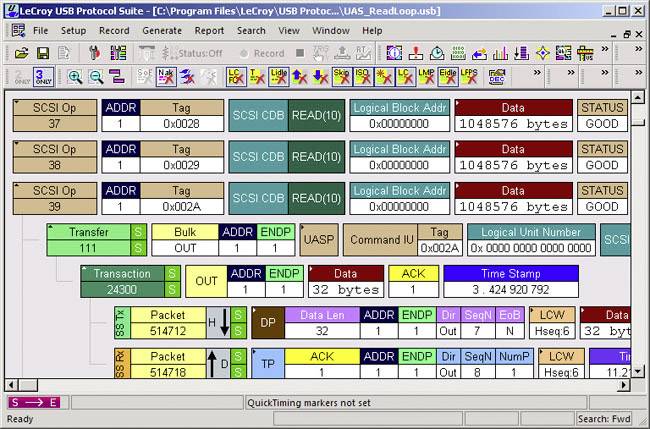Open the Report menu
Image resolution: width=650 pixels, height=429 pixels.
tap(210, 30)
